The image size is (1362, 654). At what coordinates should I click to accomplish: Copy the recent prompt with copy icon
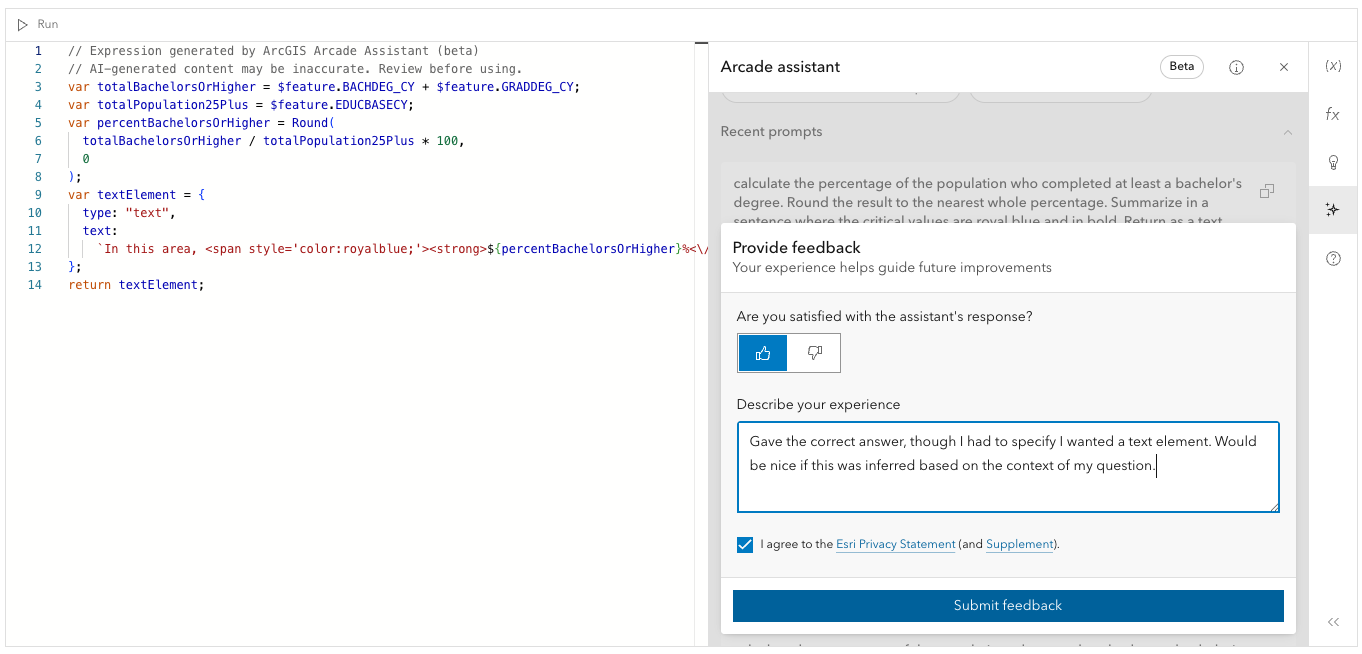[x=1267, y=190]
